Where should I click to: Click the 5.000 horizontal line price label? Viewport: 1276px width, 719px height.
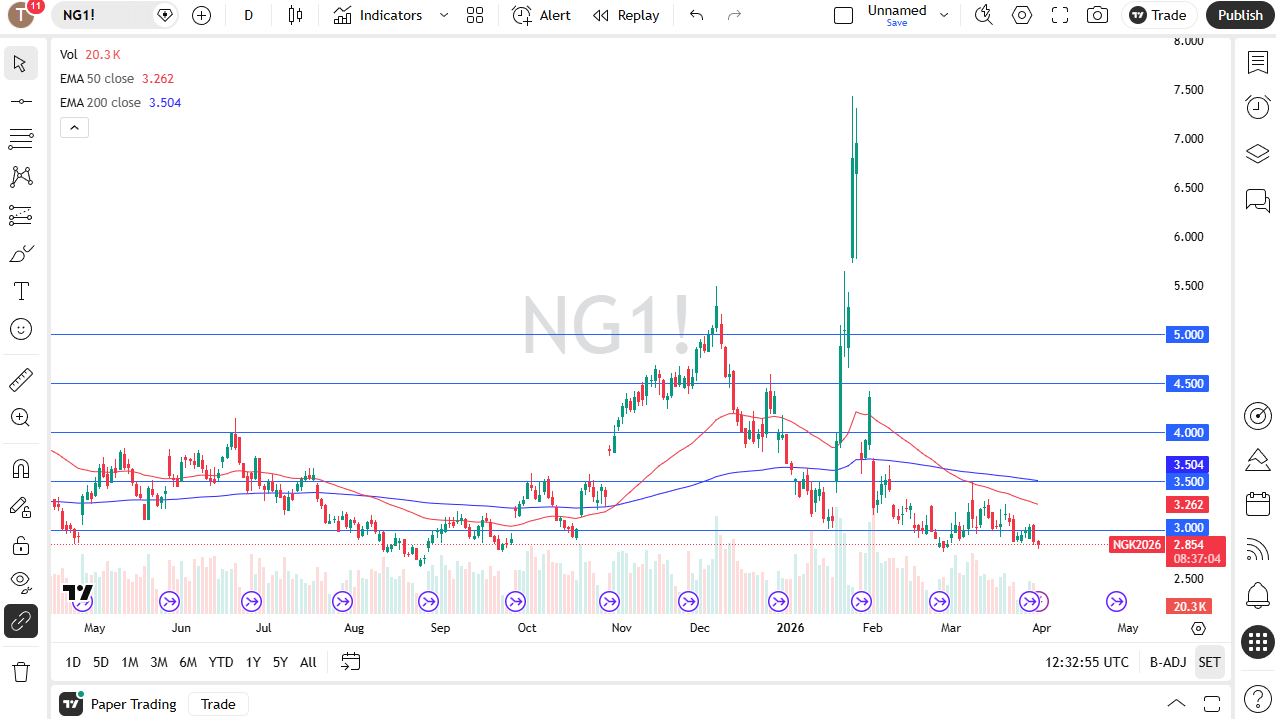1188,335
